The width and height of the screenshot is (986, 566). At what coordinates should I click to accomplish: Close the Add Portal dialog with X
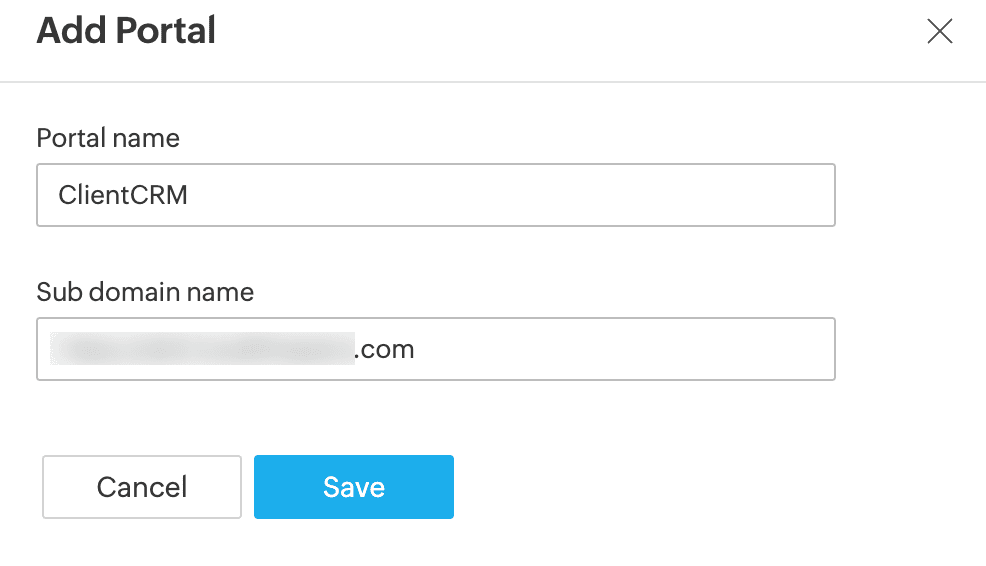(939, 31)
